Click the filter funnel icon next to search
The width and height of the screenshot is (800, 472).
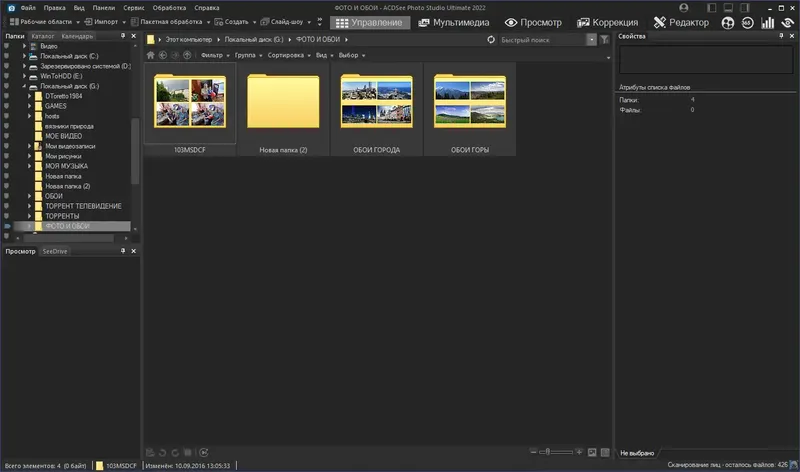pos(605,39)
